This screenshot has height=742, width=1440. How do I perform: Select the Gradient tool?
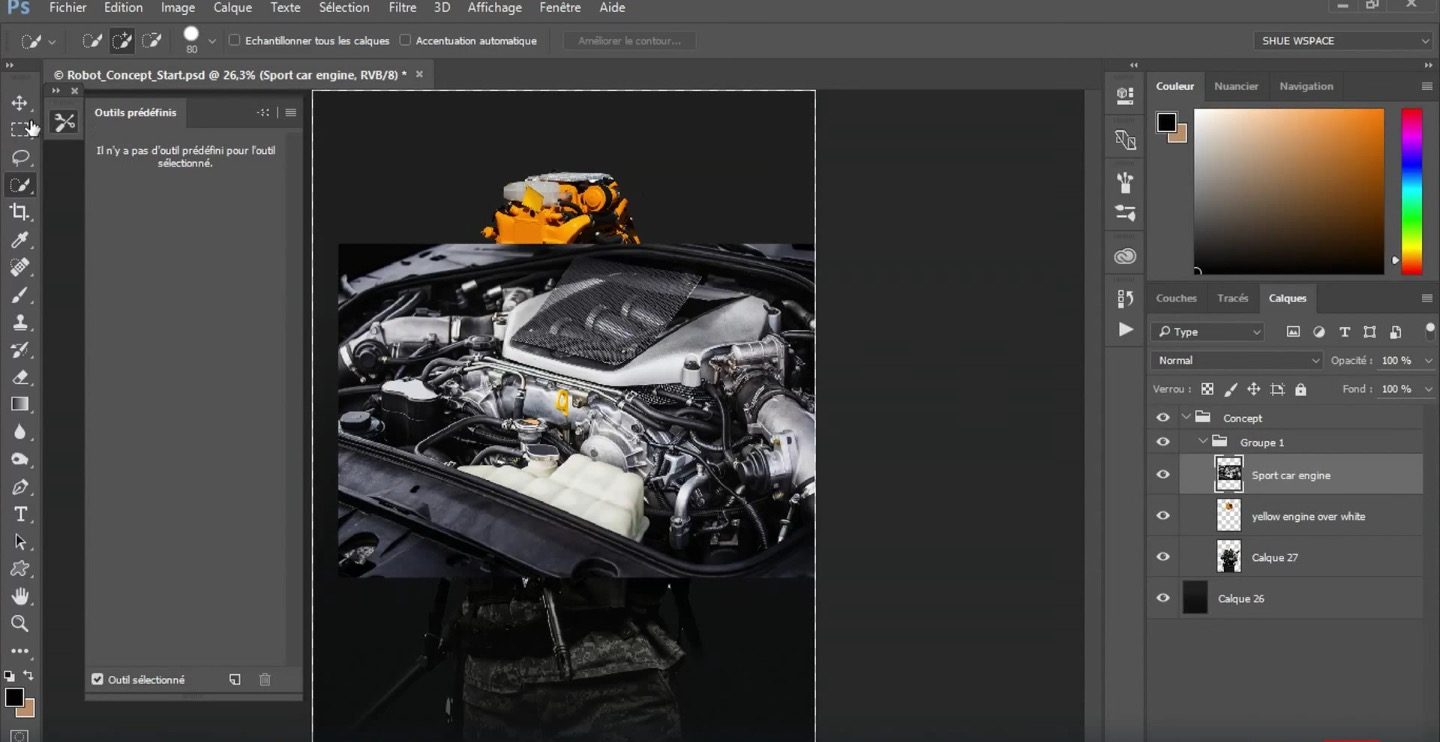[x=19, y=404]
